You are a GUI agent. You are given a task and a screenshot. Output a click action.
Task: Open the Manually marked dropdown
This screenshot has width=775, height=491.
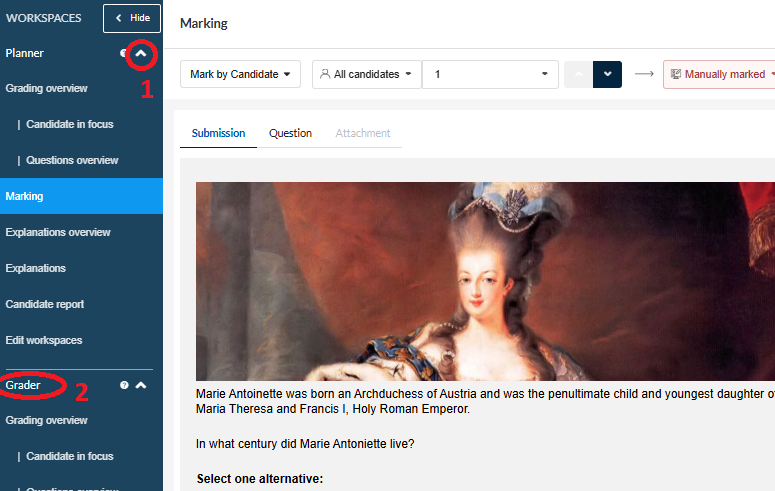click(720, 74)
